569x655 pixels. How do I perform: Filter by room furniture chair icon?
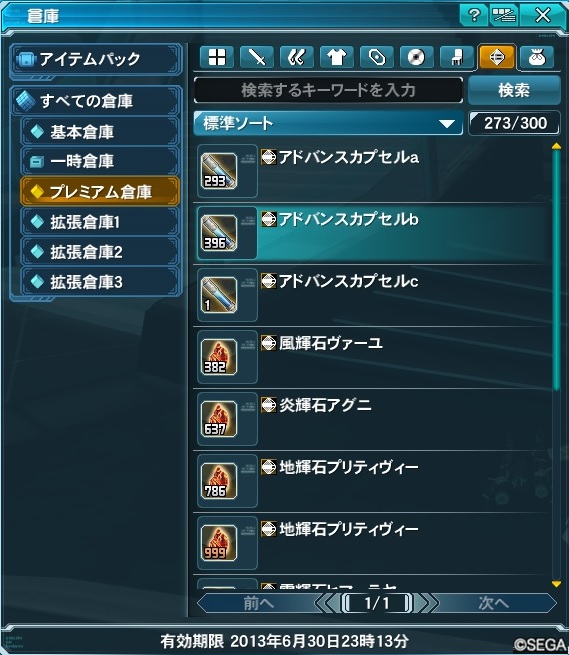pos(457,57)
